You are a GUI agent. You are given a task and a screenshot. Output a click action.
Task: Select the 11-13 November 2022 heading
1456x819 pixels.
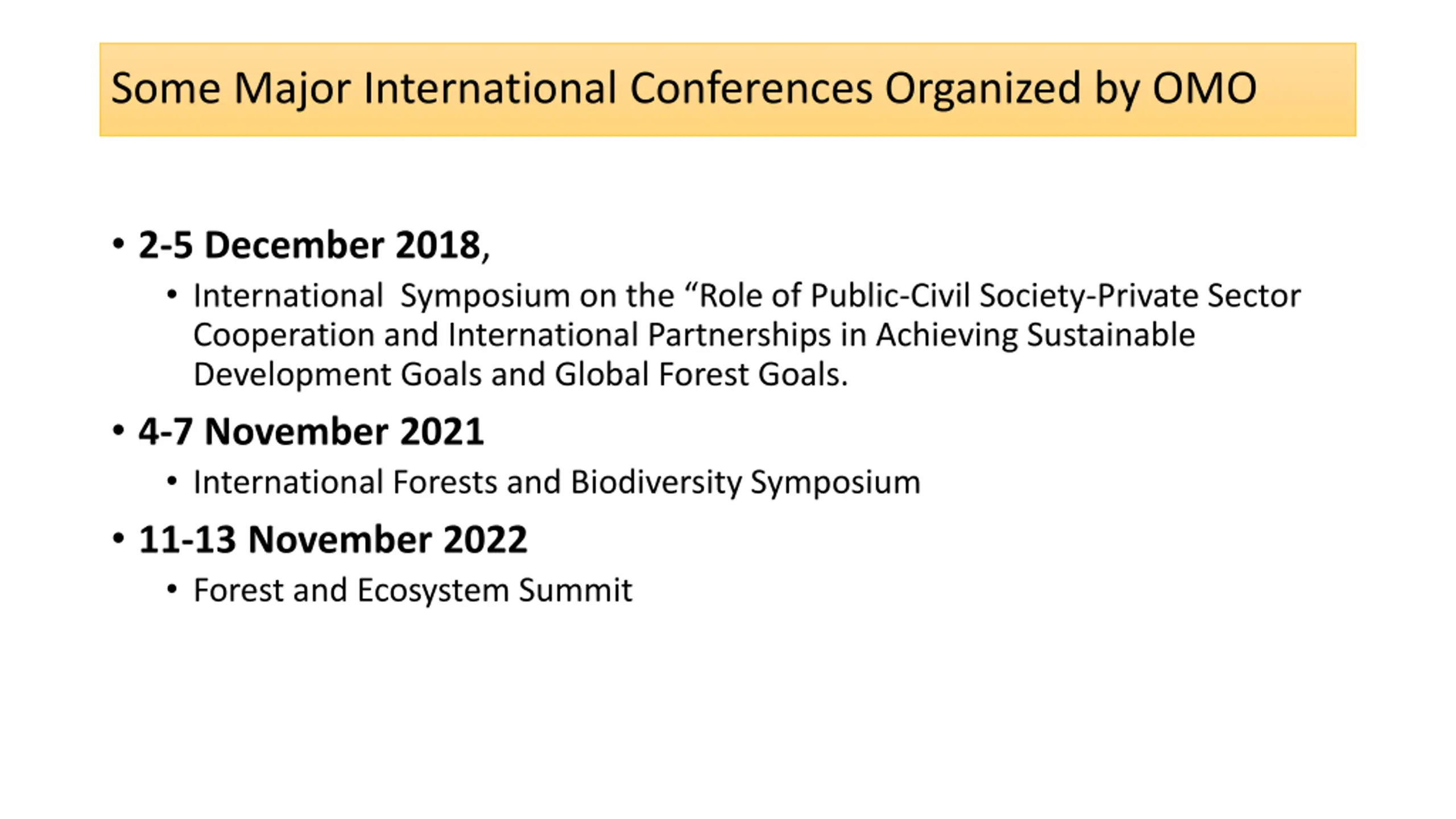coord(333,539)
